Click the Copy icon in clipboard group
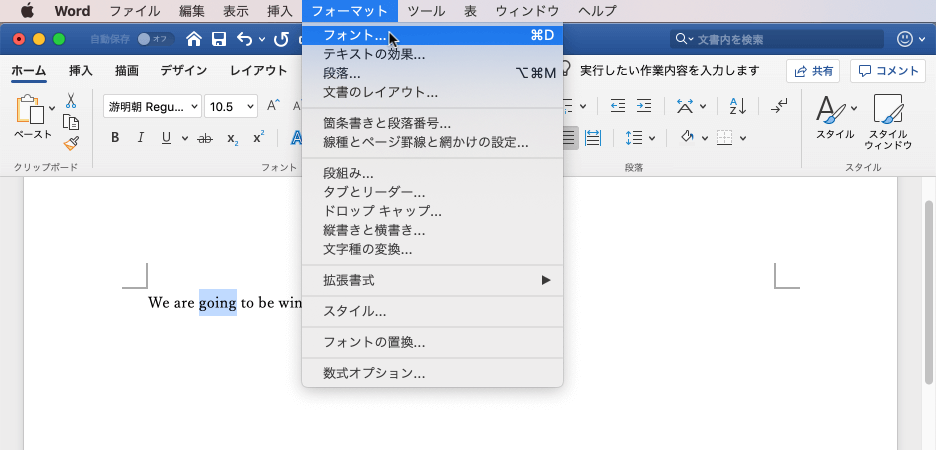 (71, 122)
